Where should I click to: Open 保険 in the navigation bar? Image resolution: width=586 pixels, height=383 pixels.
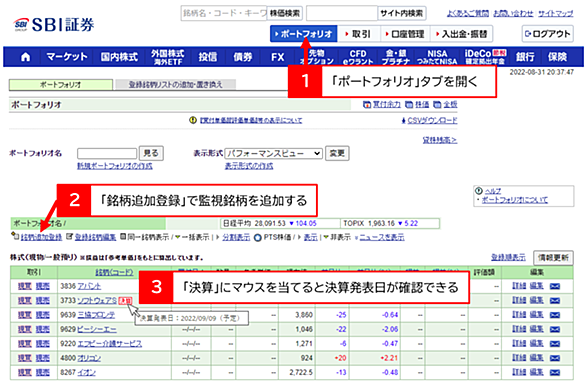(x=557, y=57)
